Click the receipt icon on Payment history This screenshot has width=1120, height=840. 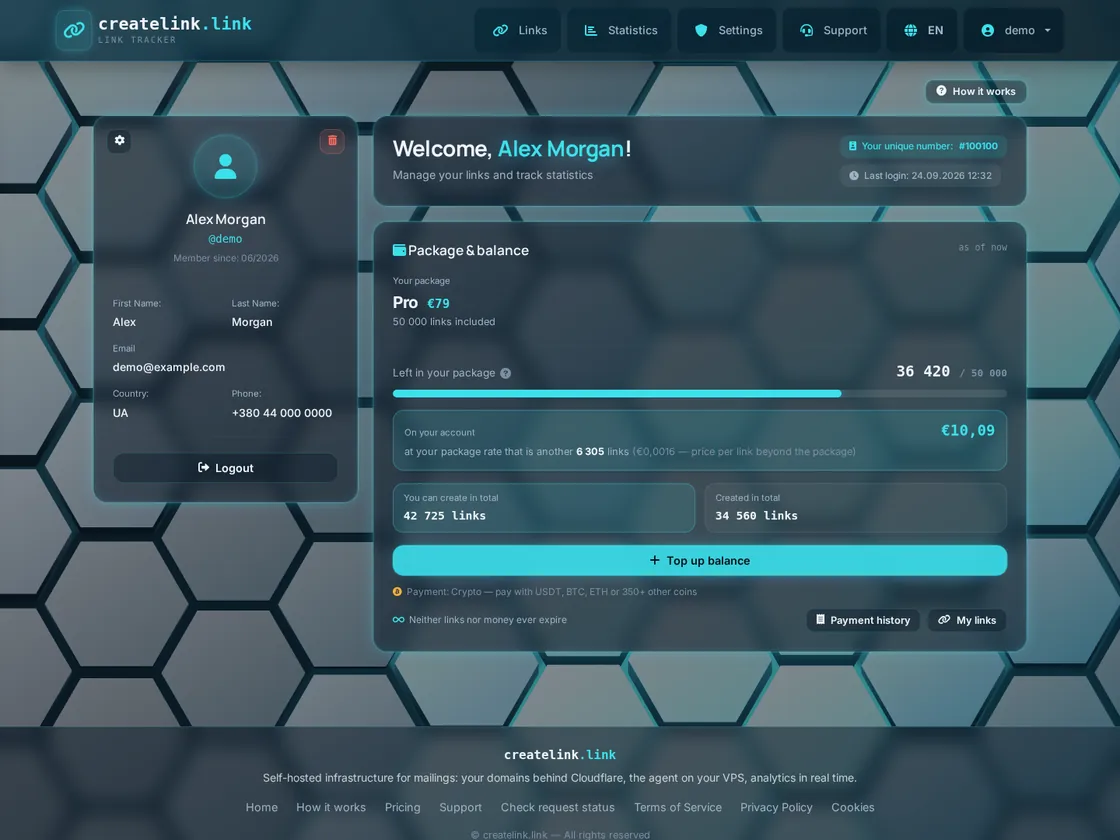coord(820,619)
